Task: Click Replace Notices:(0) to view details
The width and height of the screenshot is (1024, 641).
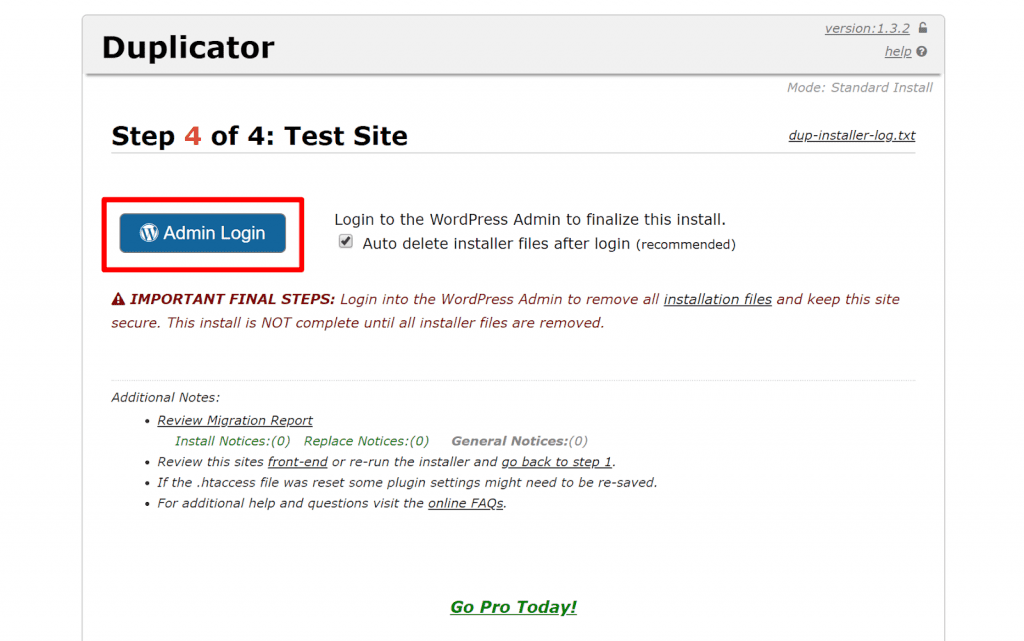Action: [x=365, y=440]
